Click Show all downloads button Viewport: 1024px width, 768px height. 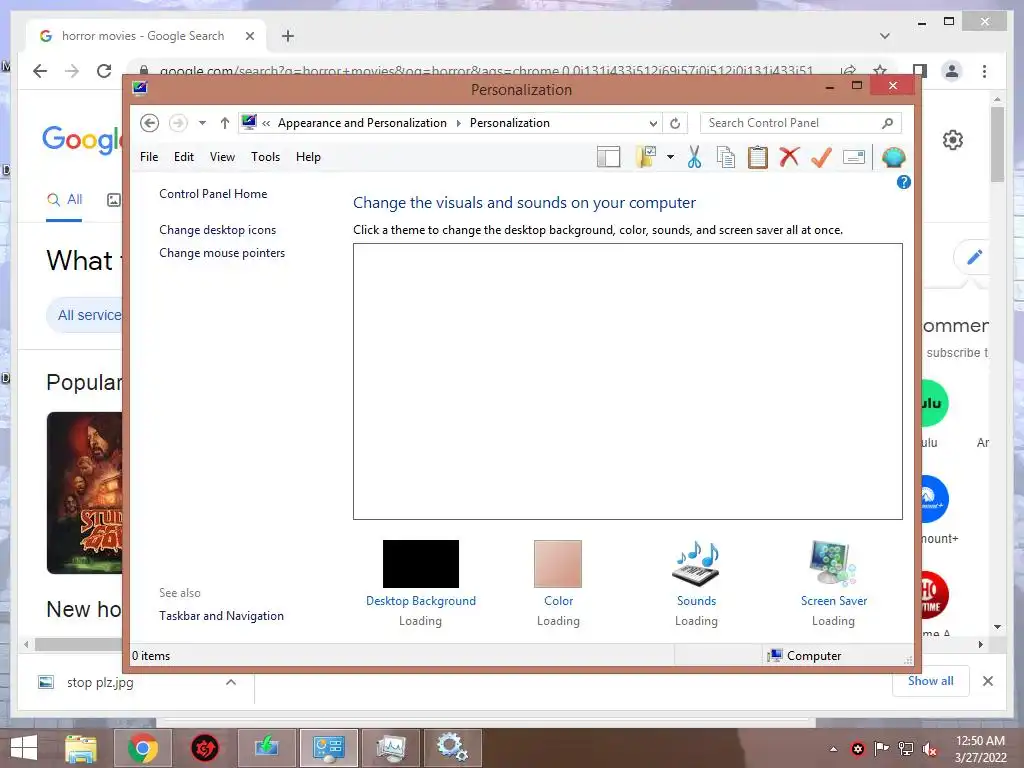(x=931, y=681)
